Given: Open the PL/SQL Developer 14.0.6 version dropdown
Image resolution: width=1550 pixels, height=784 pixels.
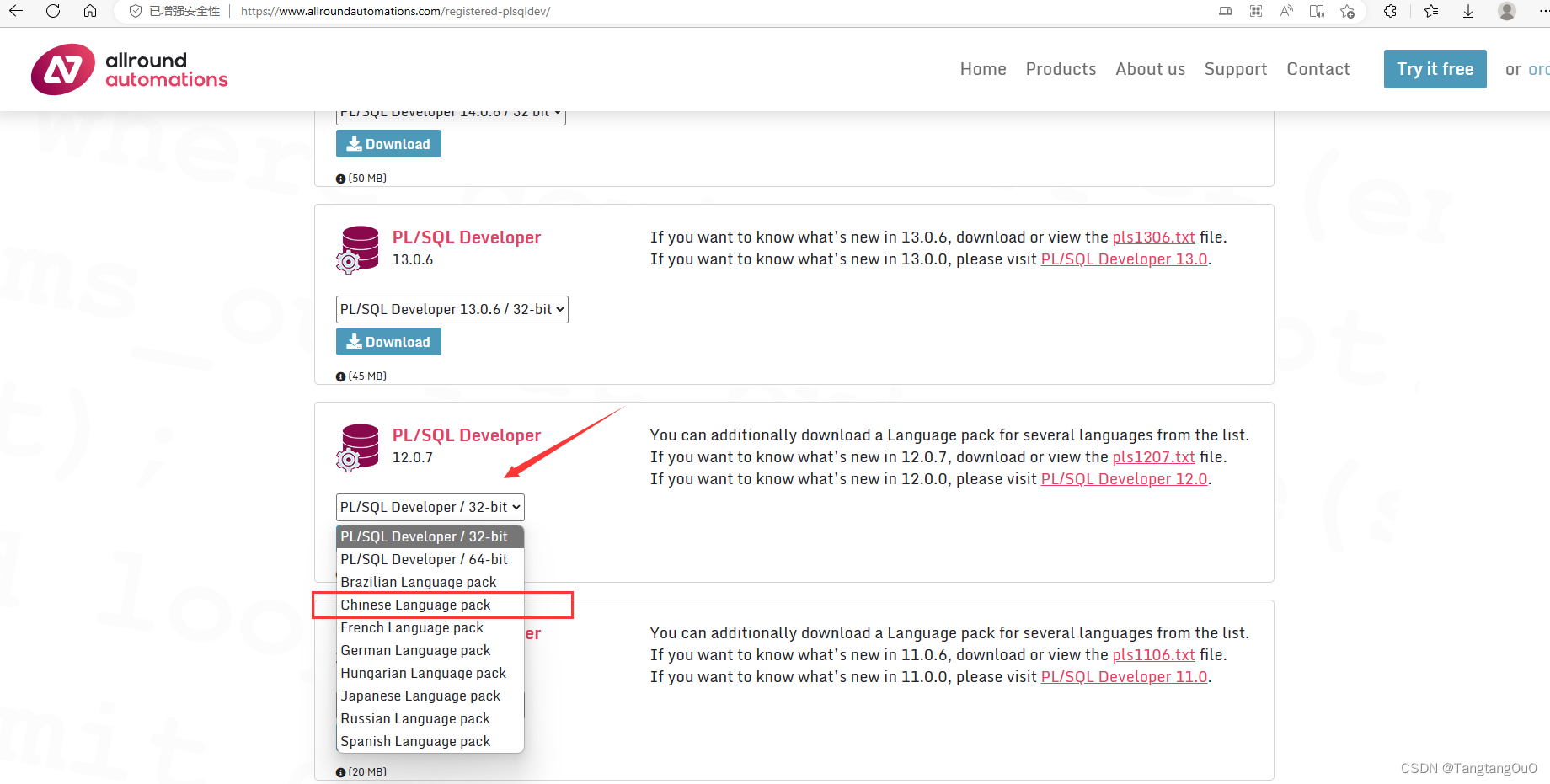Looking at the screenshot, I should coord(450,111).
